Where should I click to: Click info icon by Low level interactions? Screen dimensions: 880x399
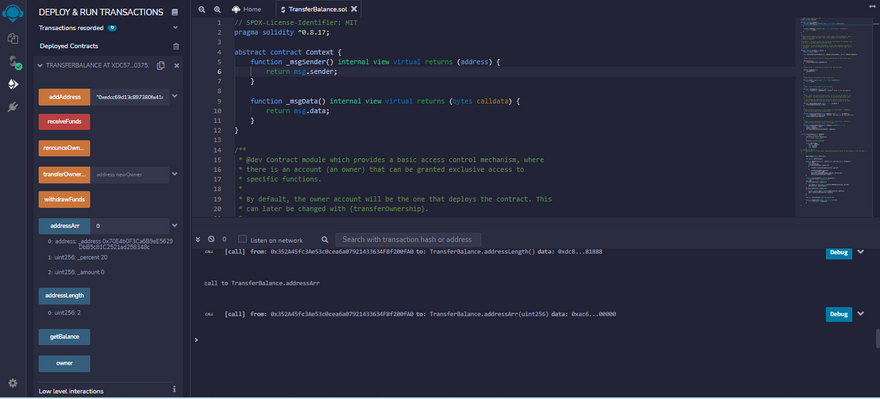point(174,389)
